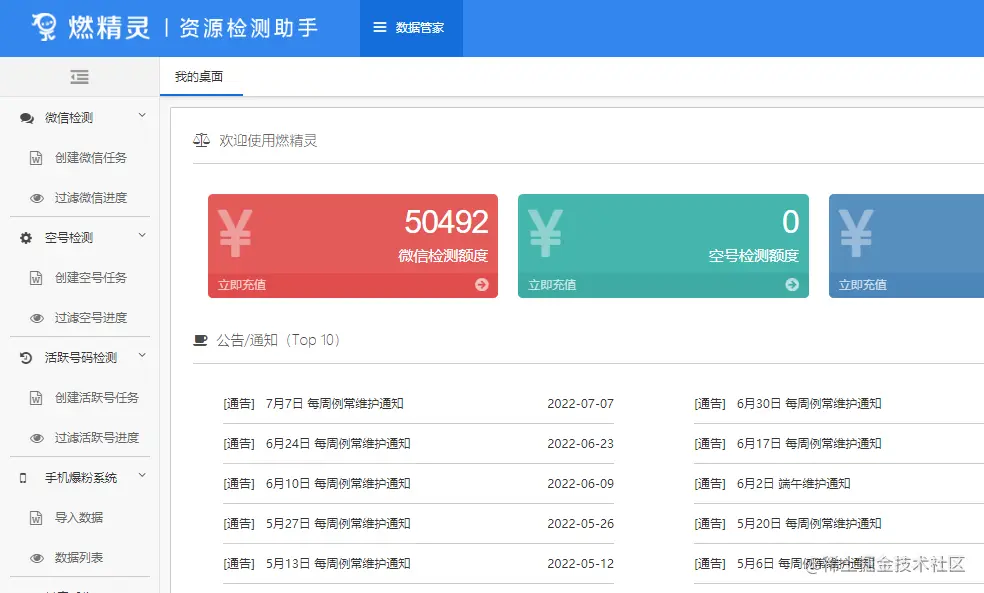The height and width of the screenshot is (593, 984).
Task: Click the 欢迎使用燃精灵 heading
Action: (268, 141)
